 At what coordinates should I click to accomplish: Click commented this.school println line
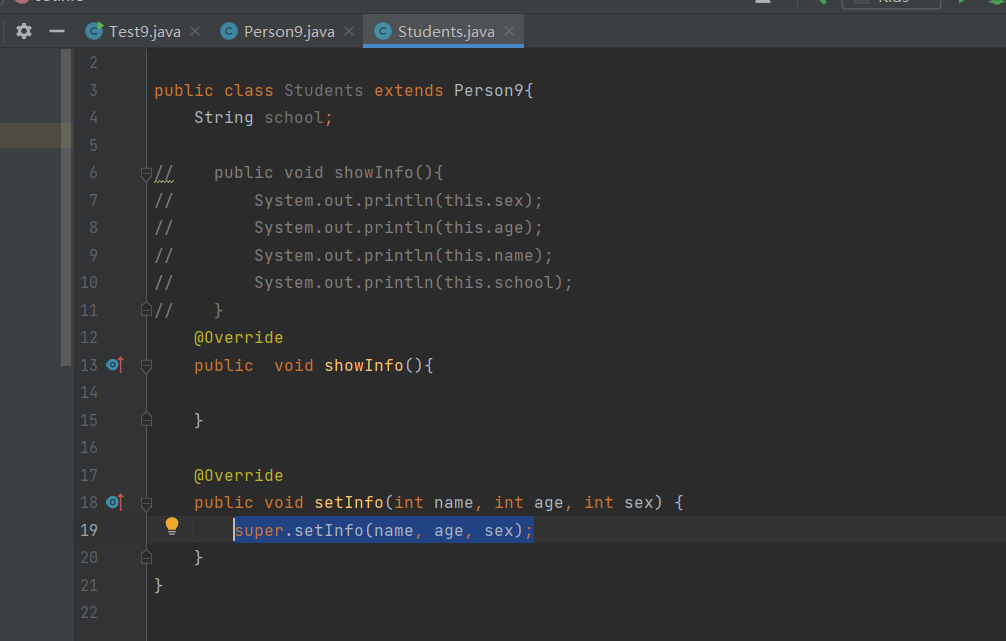pos(413,282)
